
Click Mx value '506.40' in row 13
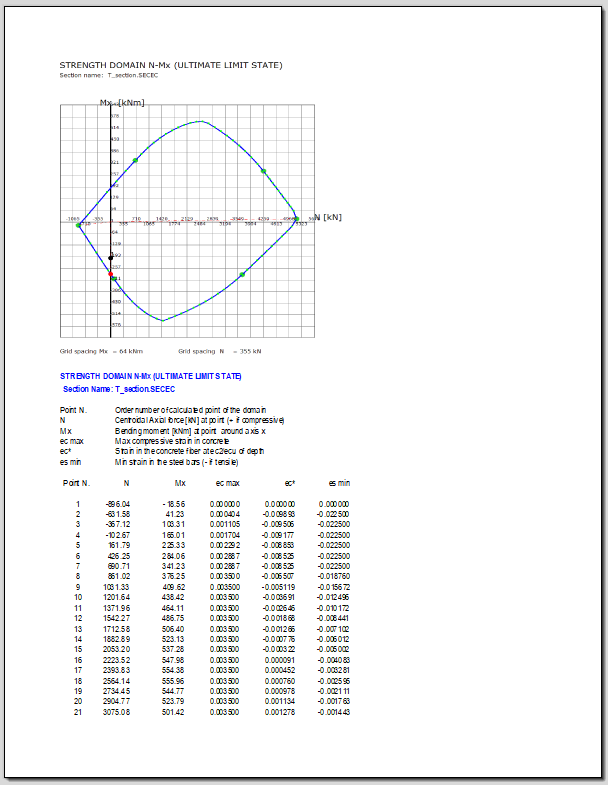point(173,629)
